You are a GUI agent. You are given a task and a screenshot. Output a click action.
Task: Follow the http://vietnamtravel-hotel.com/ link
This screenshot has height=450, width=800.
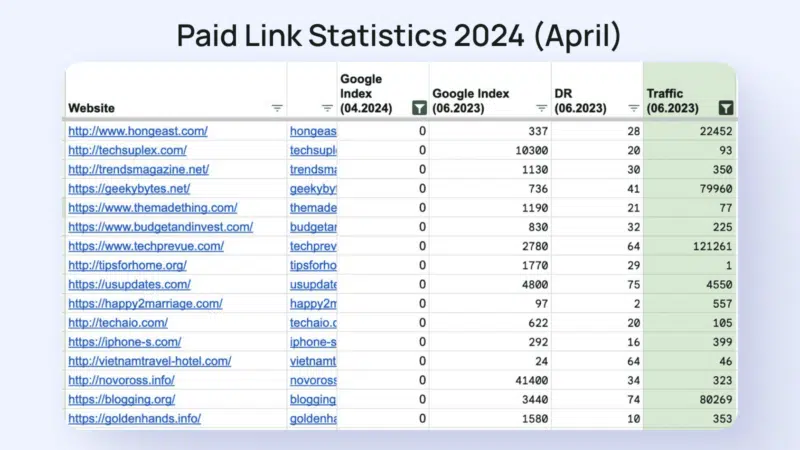click(149, 361)
